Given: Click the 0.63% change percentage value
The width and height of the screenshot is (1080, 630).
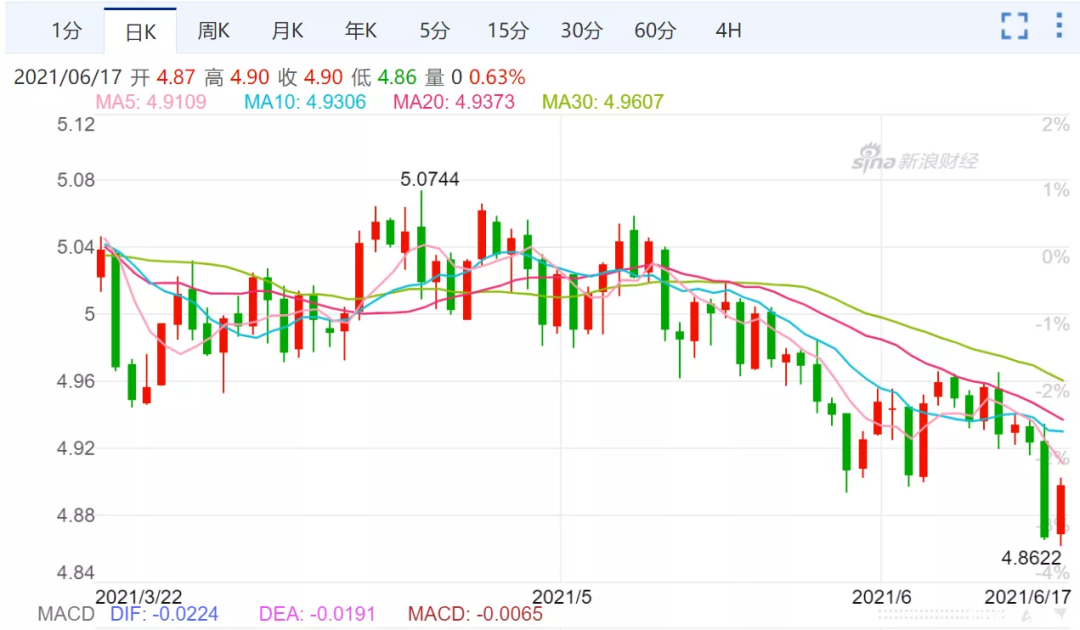Looking at the screenshot, I should pyautogui.click(x=497, y=77).
